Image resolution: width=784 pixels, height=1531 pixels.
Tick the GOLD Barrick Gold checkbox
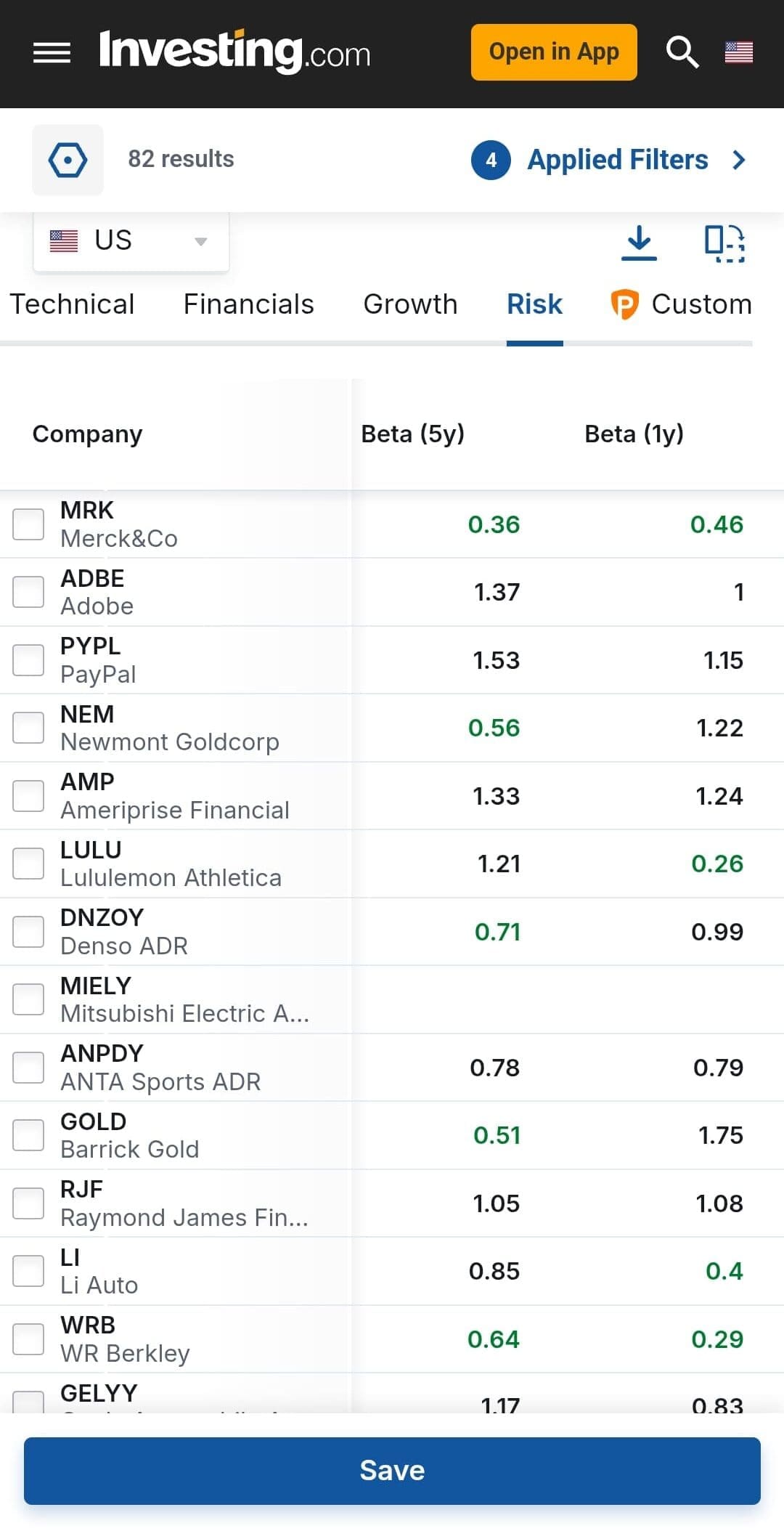[29, 1134]
